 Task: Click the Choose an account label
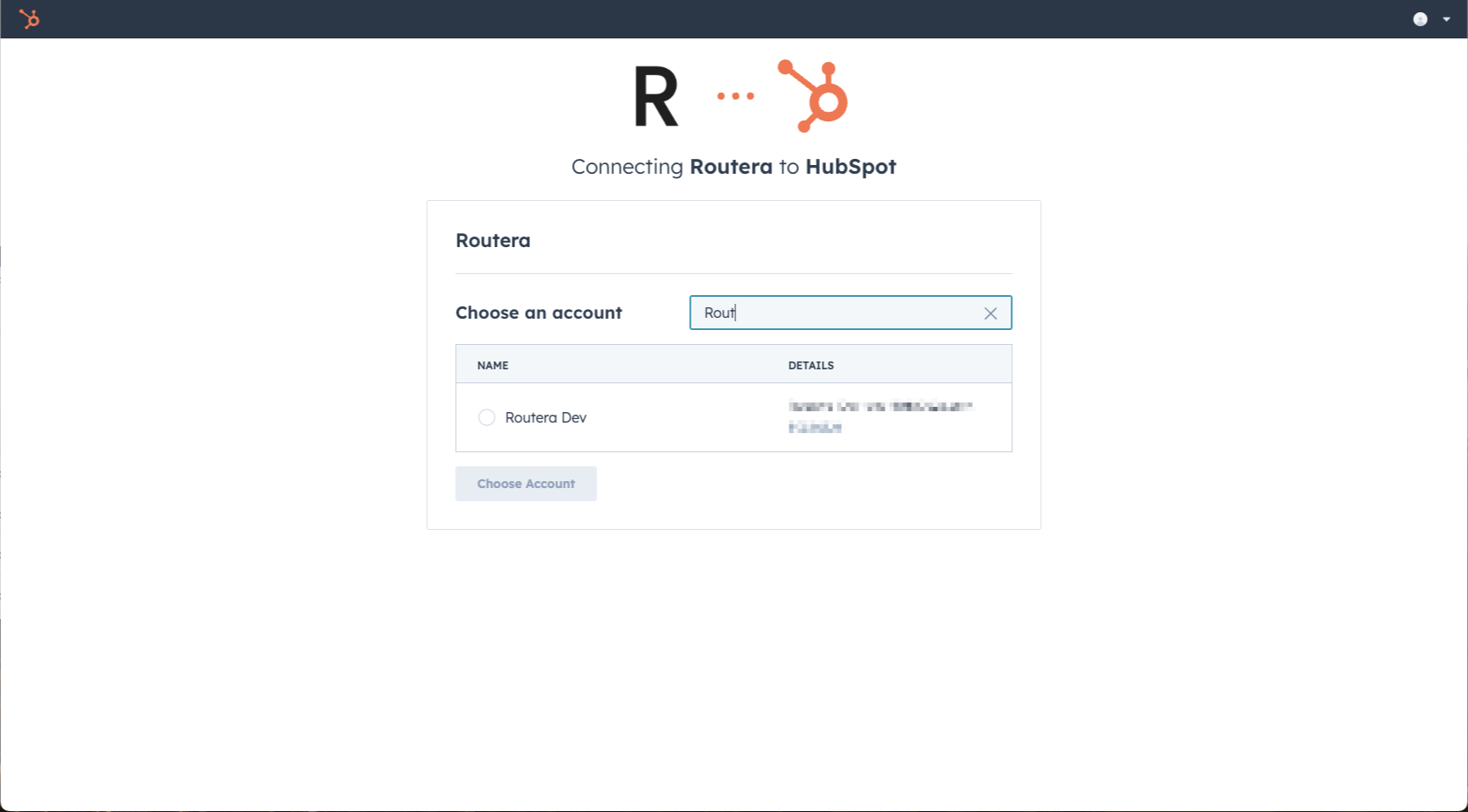(x=539, y=313)
